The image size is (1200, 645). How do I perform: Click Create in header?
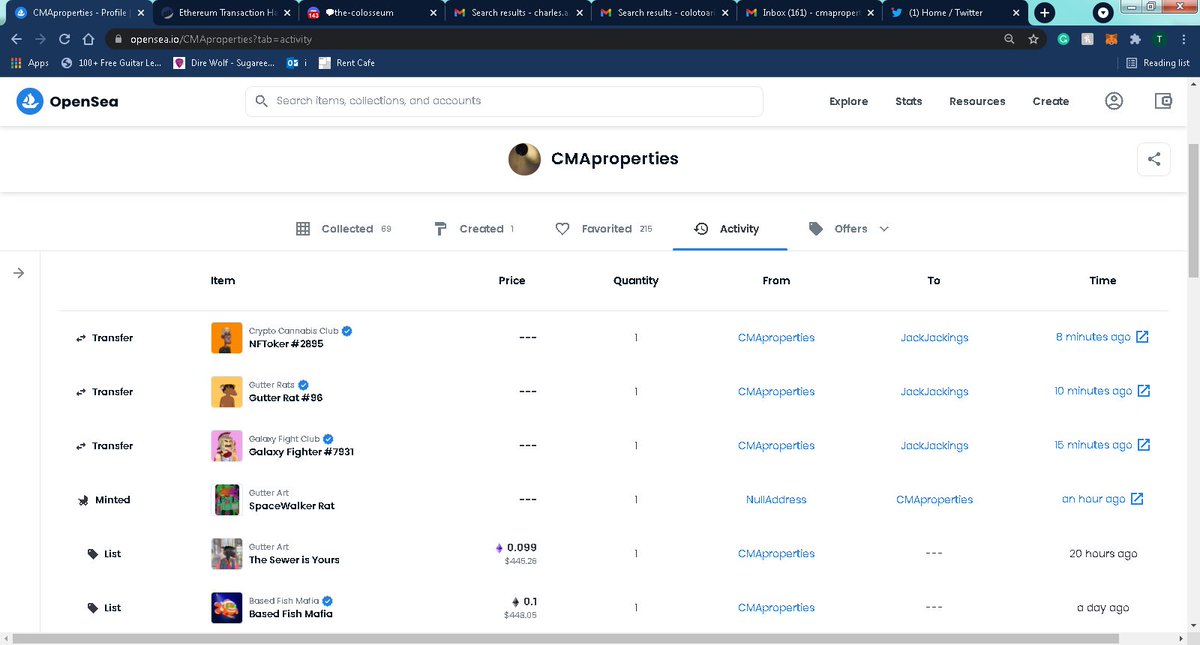(1051, 101)
